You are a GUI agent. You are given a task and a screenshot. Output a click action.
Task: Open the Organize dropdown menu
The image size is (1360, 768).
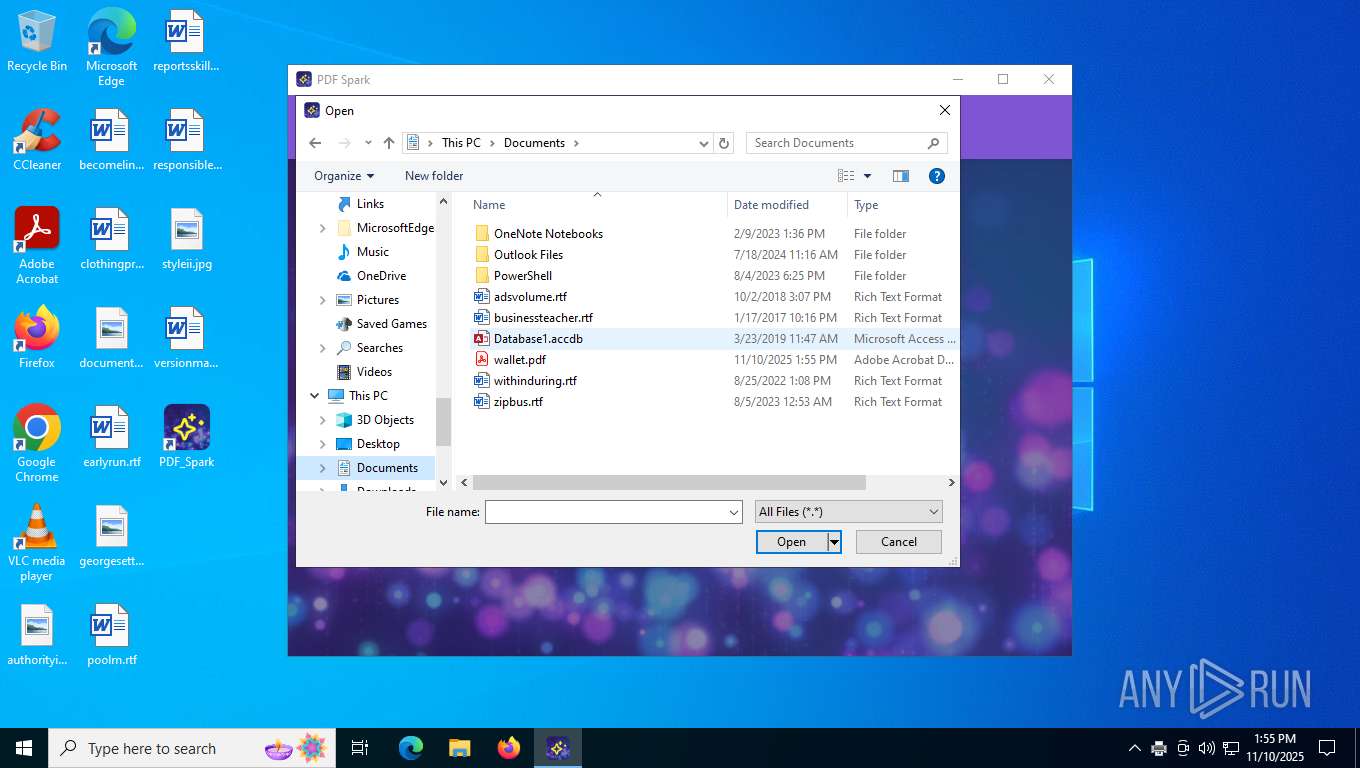tap(344, 176)
